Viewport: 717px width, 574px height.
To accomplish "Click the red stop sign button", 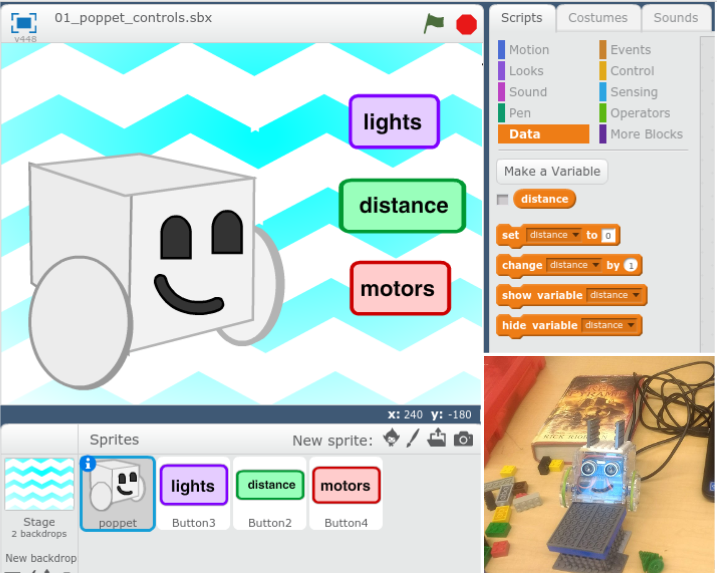I will [466, 24].
